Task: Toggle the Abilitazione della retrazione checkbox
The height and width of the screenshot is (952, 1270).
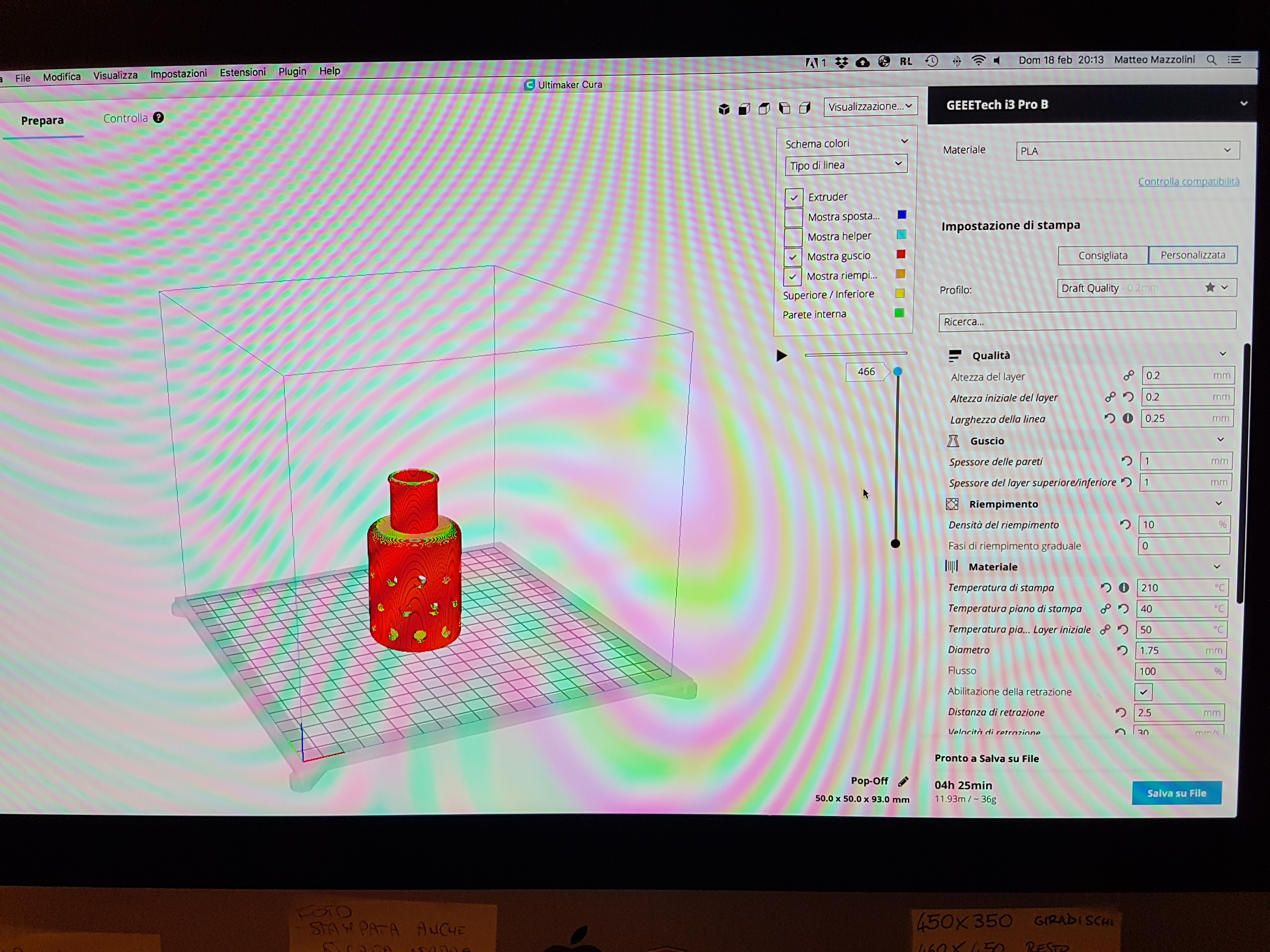Action: pos(1143,691)
